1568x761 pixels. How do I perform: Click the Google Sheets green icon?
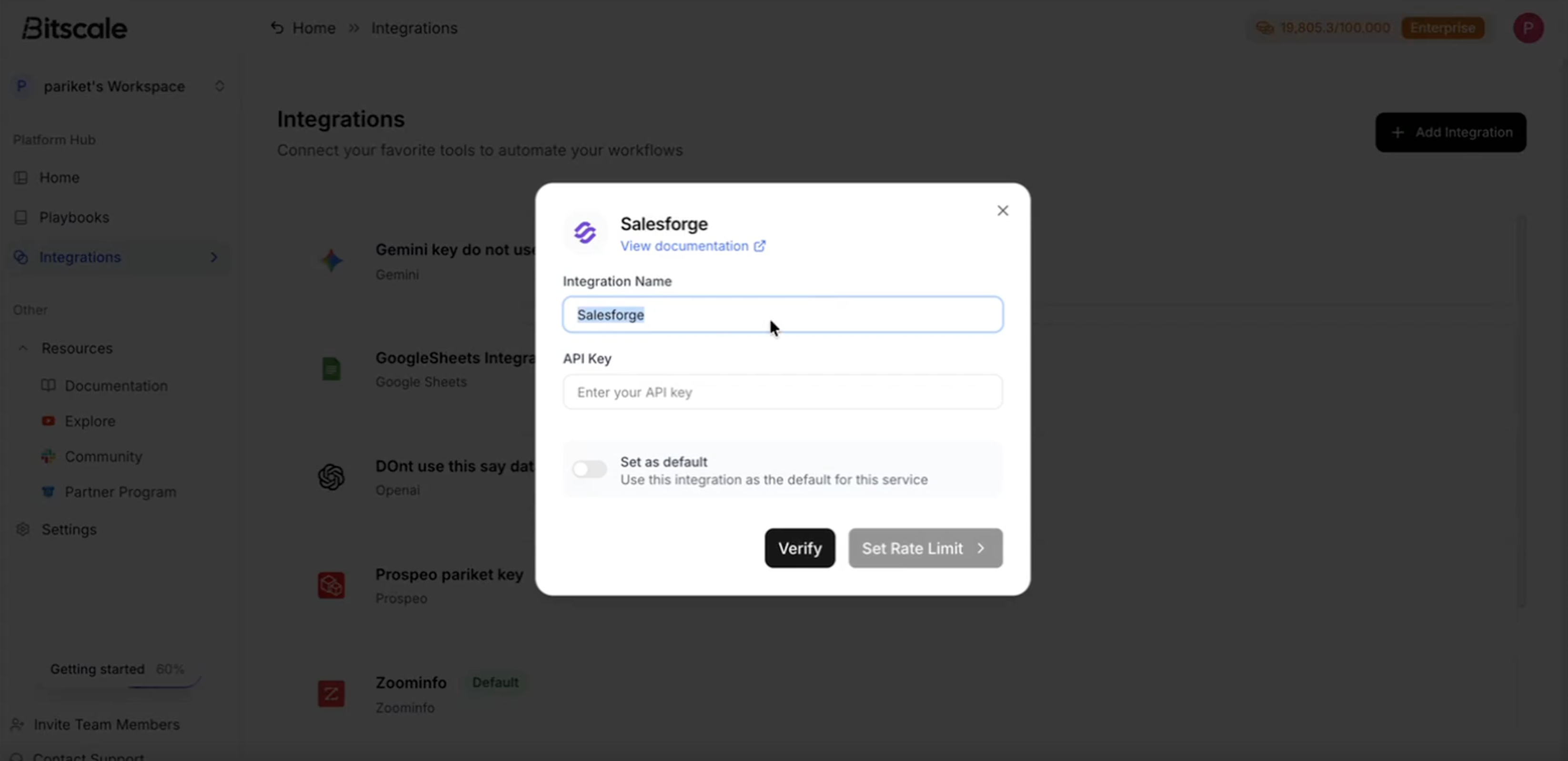pos(331,369)
